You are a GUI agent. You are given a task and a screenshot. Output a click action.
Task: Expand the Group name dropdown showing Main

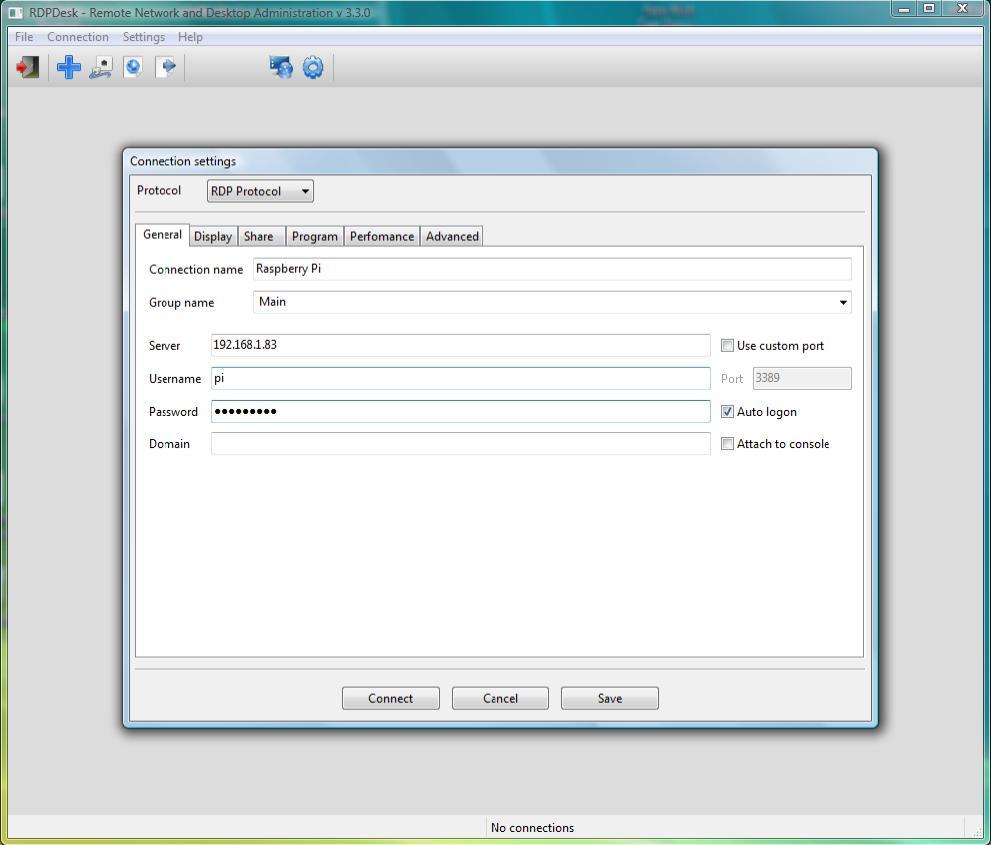click(843, 302)
